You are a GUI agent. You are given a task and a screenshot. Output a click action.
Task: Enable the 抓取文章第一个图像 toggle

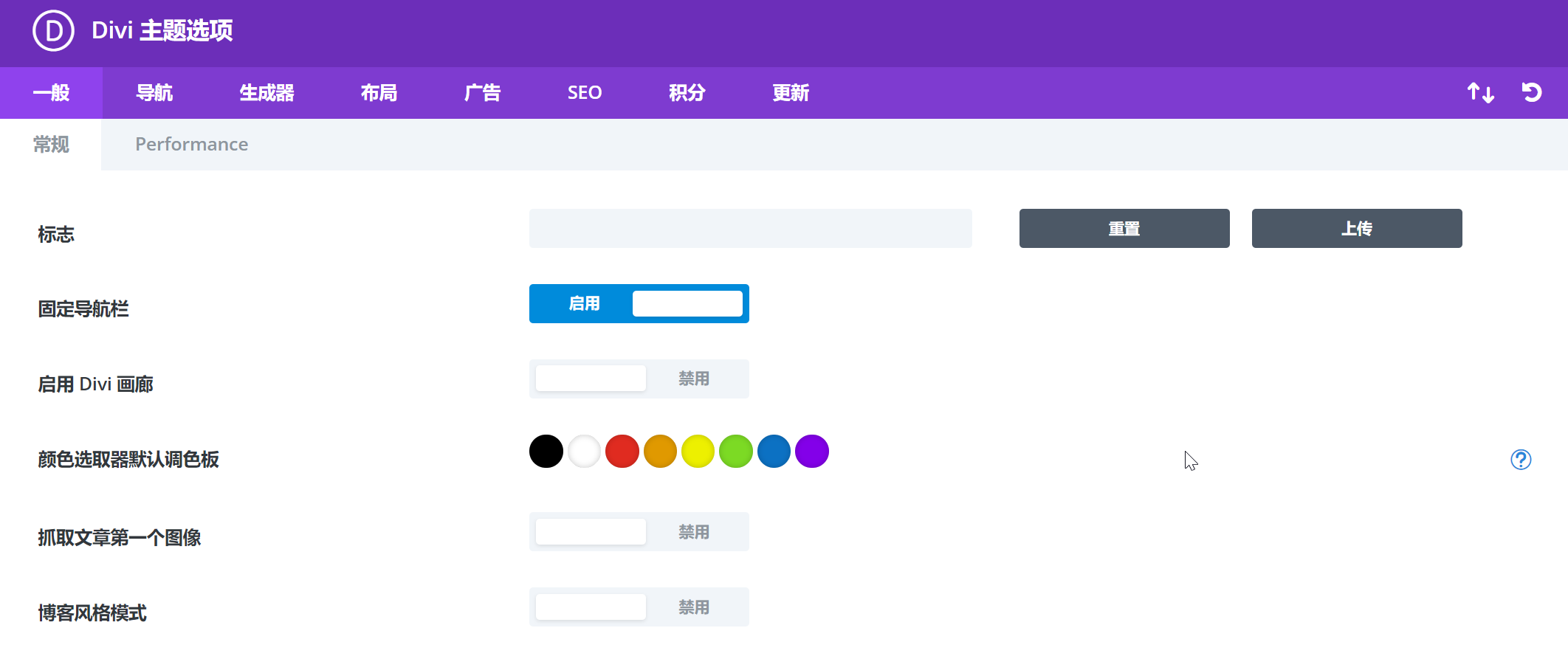pos(639,532)
